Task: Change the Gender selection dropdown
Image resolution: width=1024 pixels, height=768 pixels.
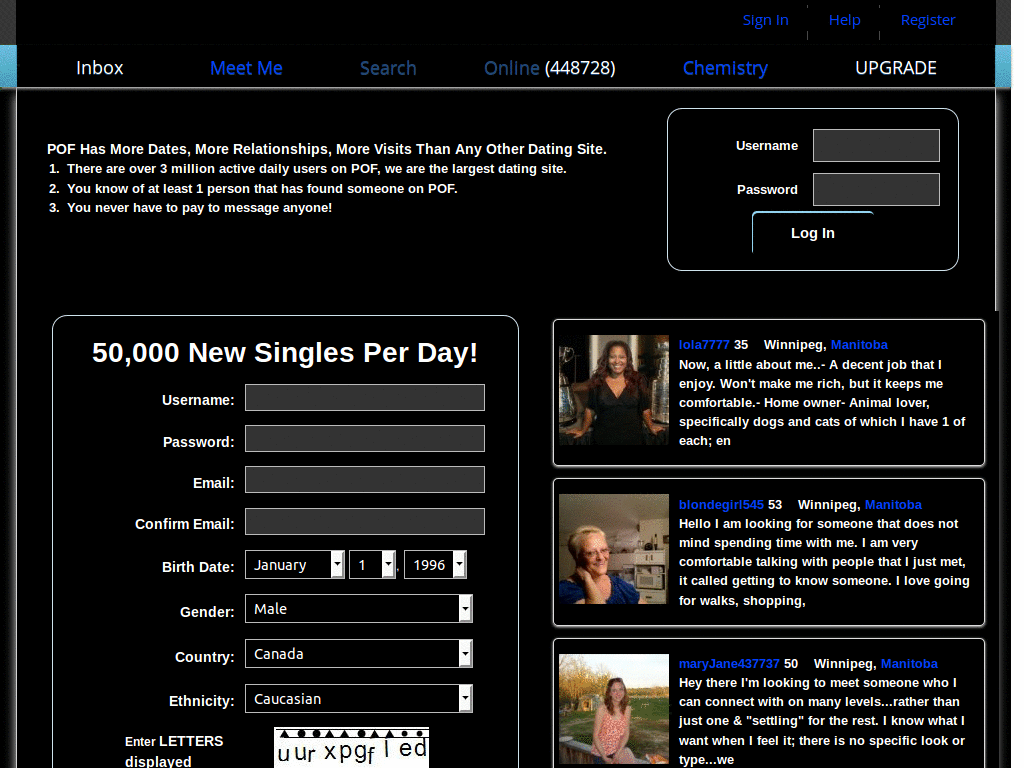Action: (x=358, y=608)
